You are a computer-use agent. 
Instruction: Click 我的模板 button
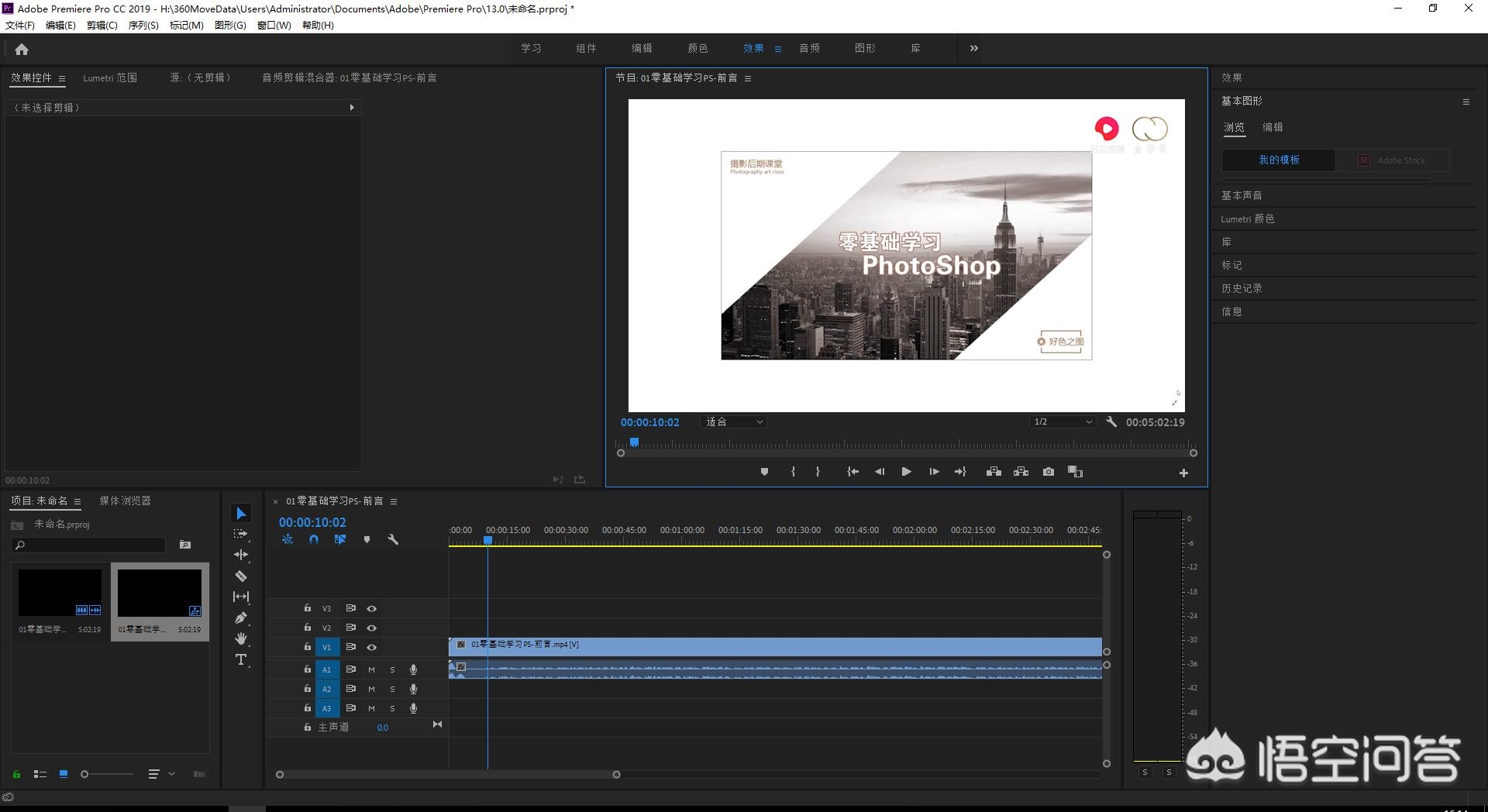(x=1279, y=160)
